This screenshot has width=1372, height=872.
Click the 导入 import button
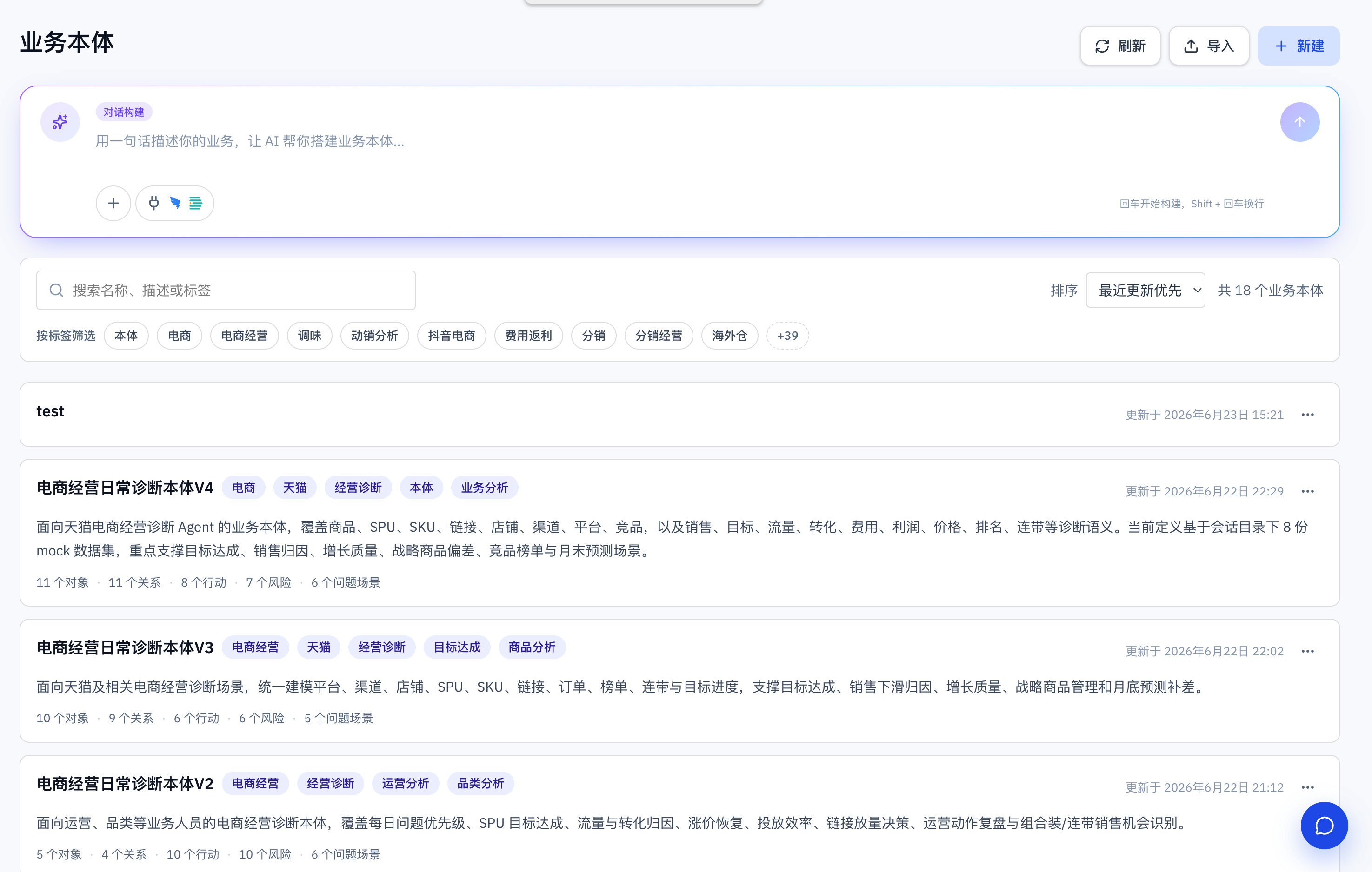1209,46
